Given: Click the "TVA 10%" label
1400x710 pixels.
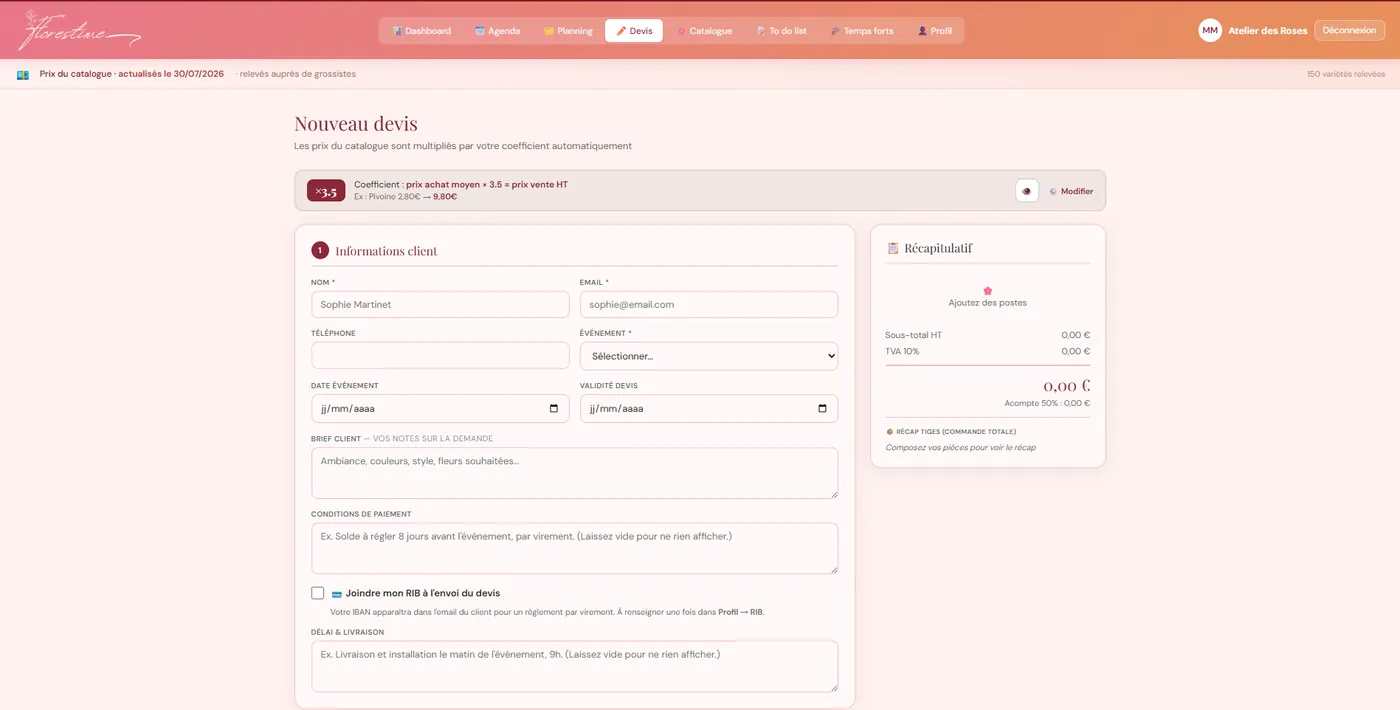Looking at the screenshot, I should [902, 351].
